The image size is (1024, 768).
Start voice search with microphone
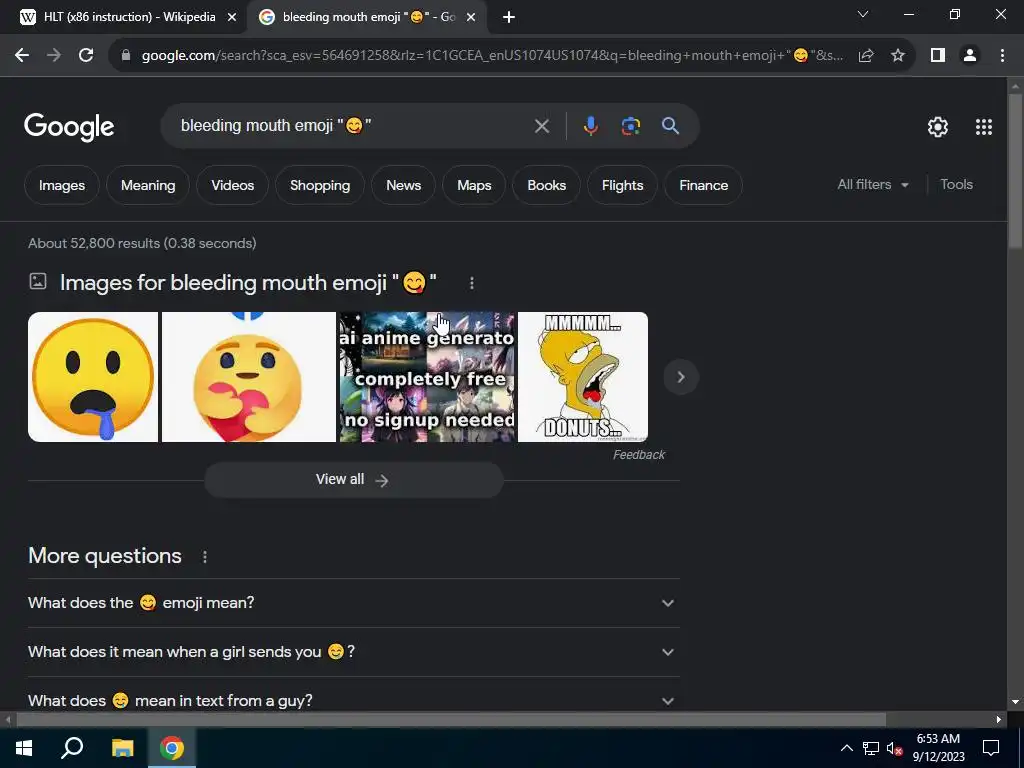pos(590,126)
